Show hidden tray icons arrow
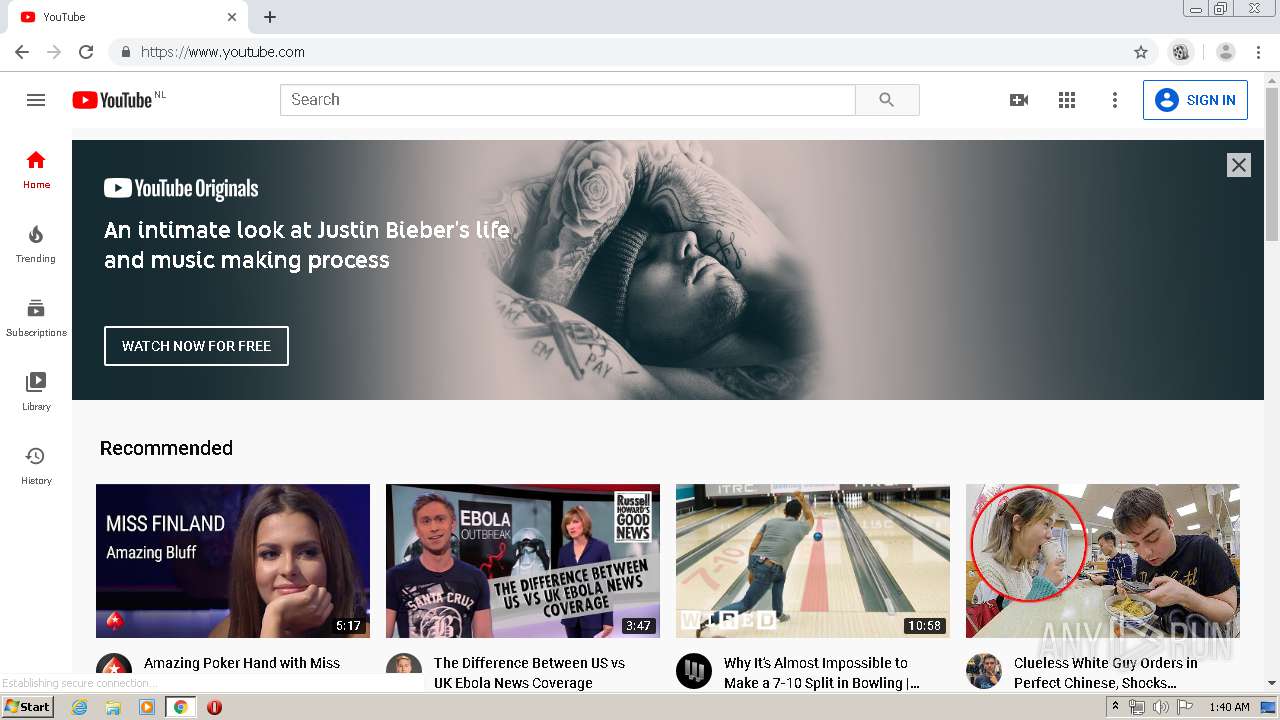Image resolution: width=1280 pixels, height=720 pixels. (x=1115, y=706)
